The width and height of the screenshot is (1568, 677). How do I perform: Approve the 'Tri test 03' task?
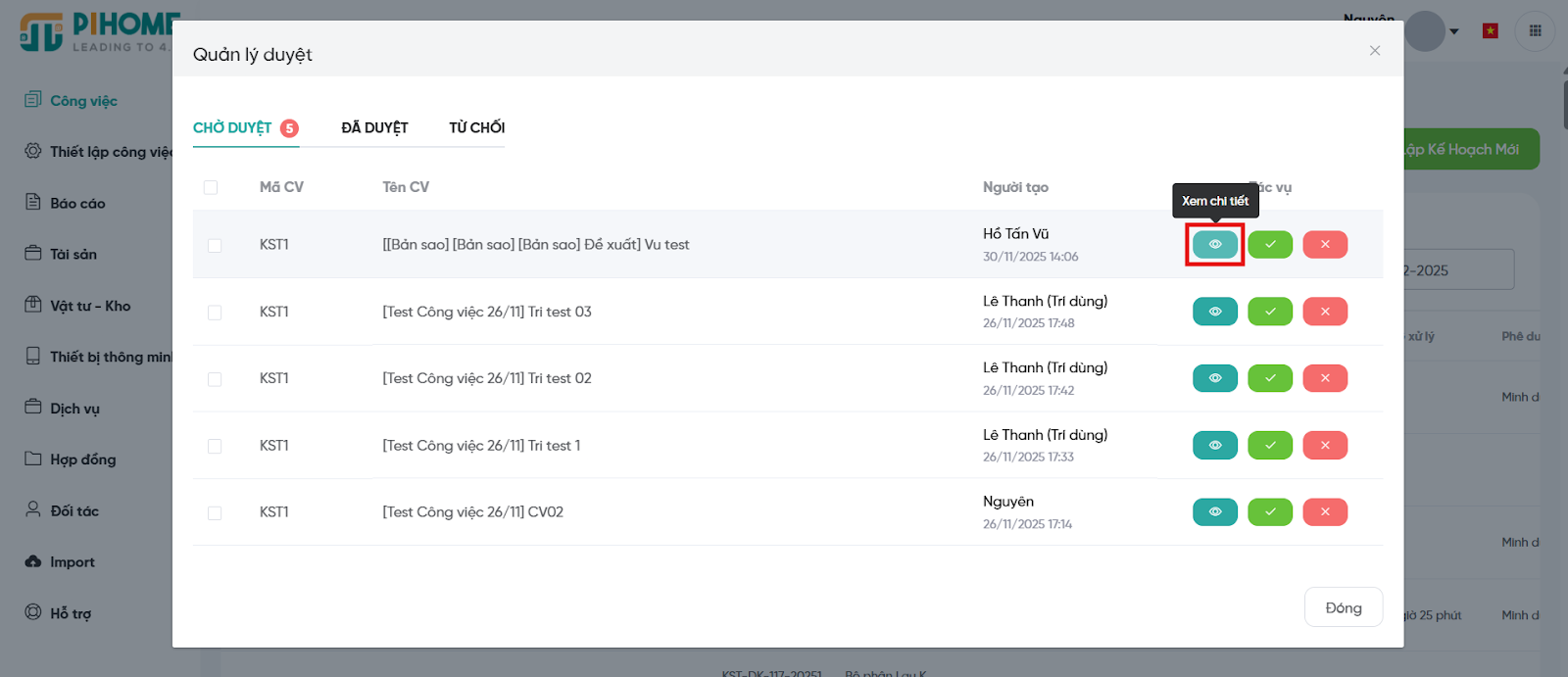coord(1270,312)
